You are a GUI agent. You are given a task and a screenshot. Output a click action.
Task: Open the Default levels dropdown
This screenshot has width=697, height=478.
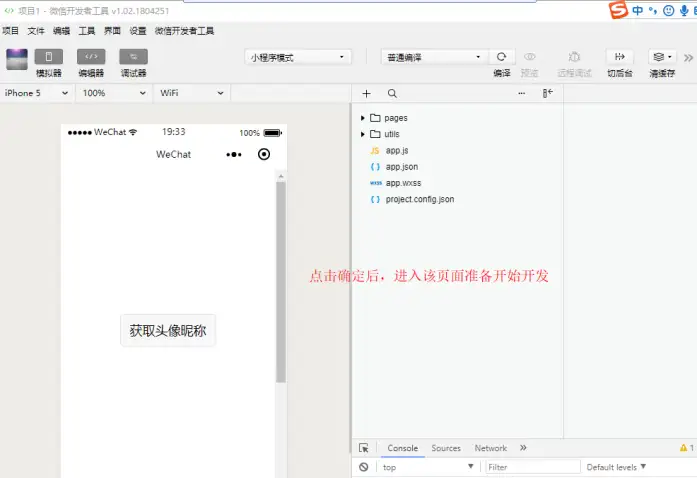click(616, 467)
